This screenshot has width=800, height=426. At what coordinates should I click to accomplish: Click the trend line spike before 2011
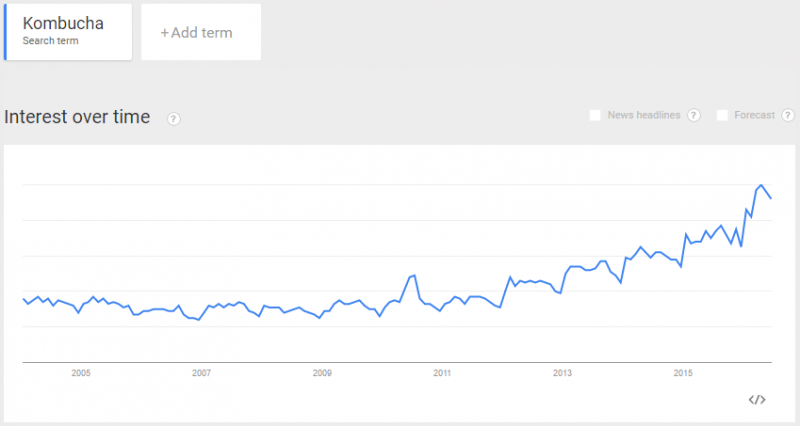pos(412,275)
